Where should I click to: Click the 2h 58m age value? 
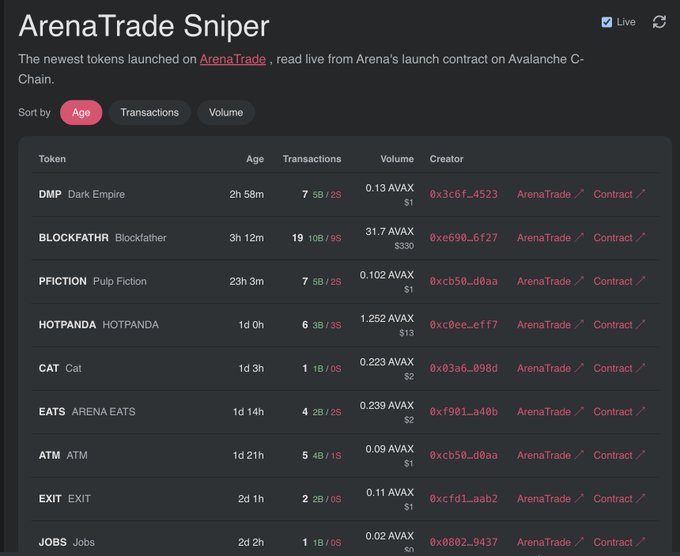(246, 194)
